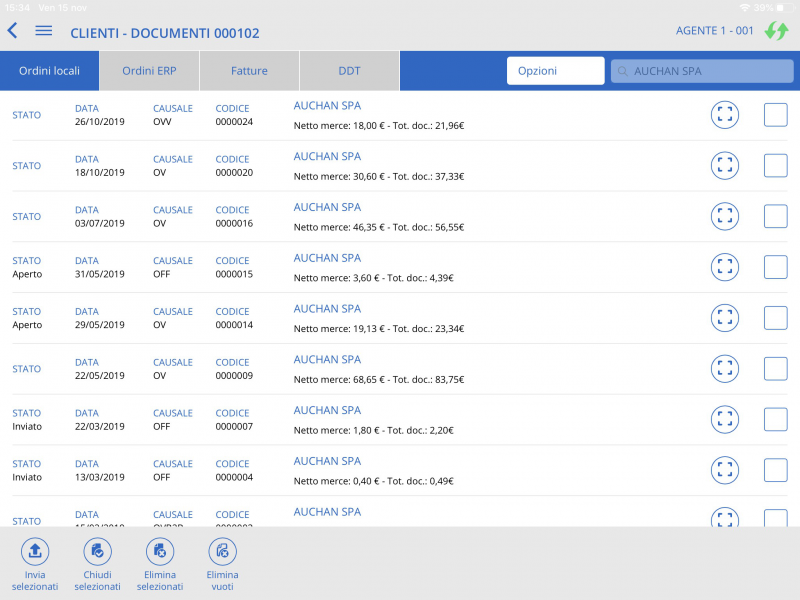
Task: Check the box for document 0000024
Action: click(775, 115)
